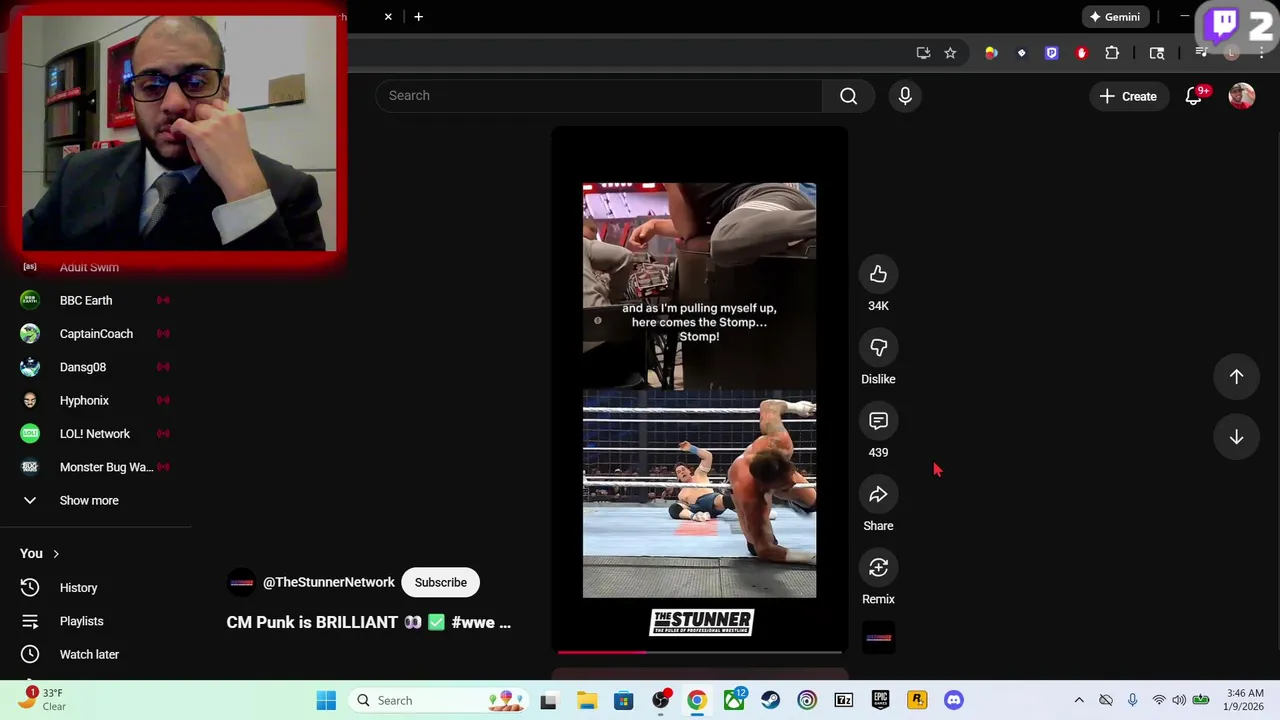This screenshot has height=720, width=1280.
Task: Open the comments with 439 replies
Action: (x=878, y=421)
